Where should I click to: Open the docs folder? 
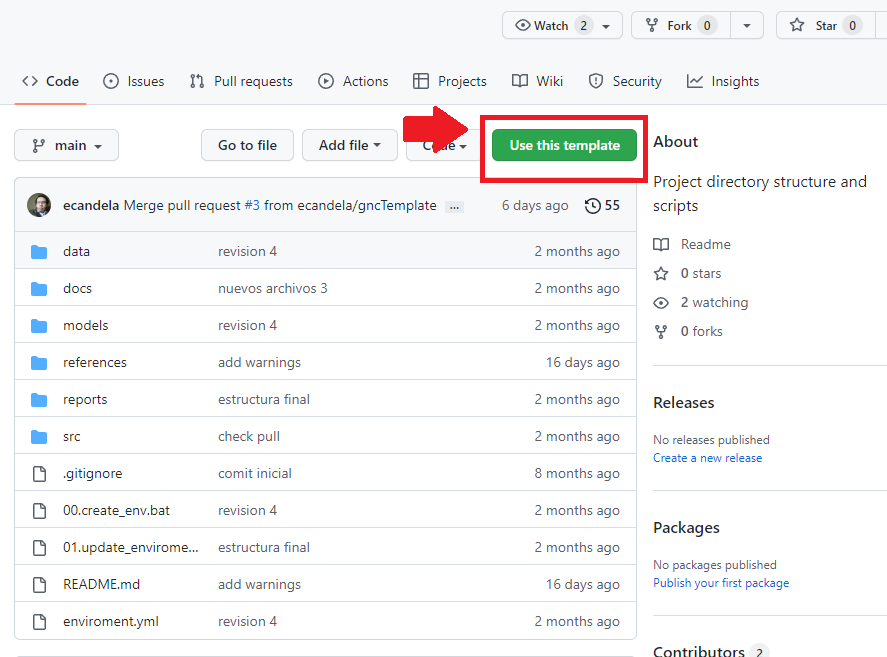[77, 289]
